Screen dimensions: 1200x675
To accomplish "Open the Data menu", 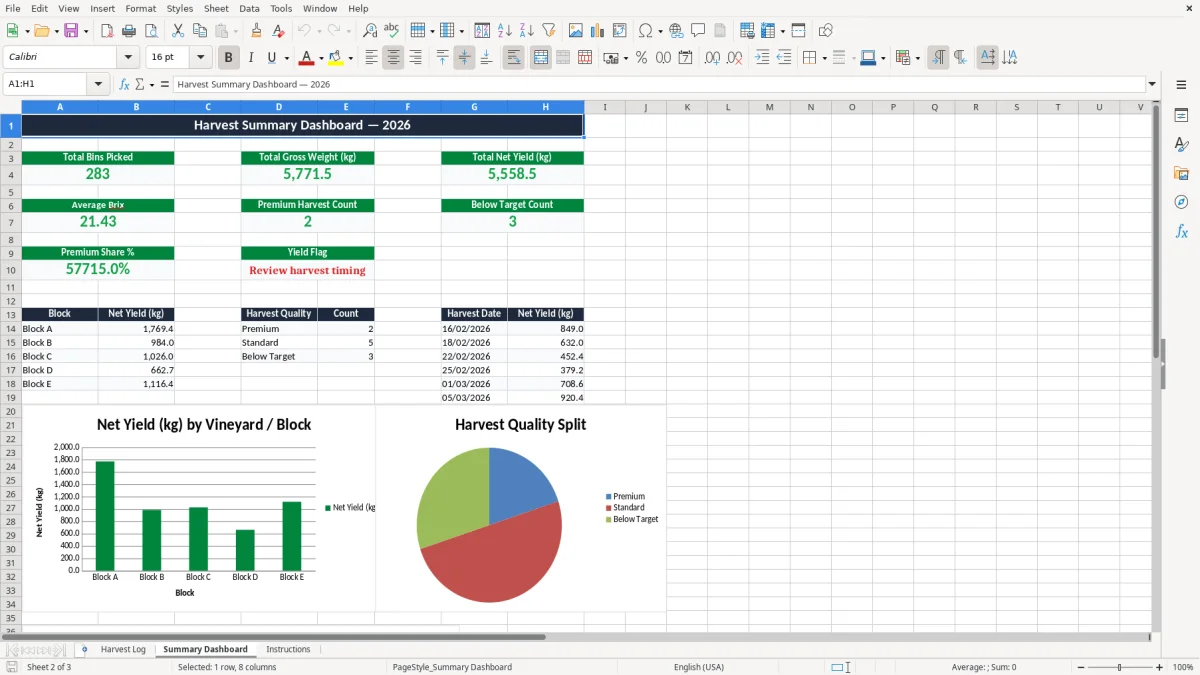I will click(249, 8).
